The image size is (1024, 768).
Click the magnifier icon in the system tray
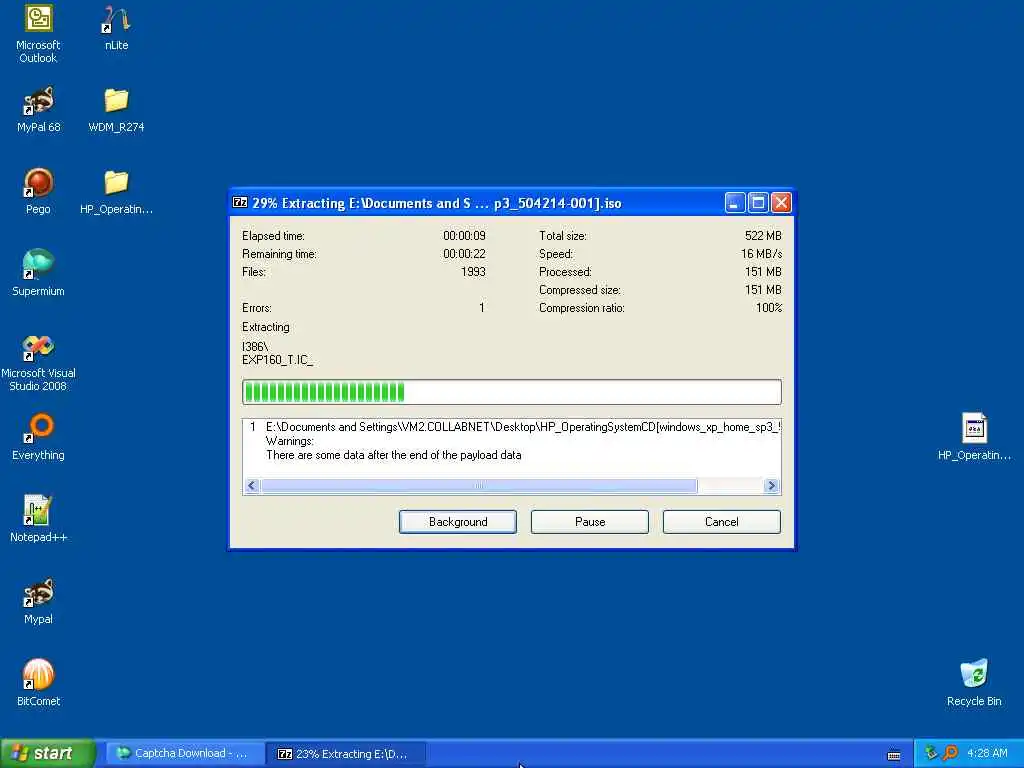tap(950, 753)
